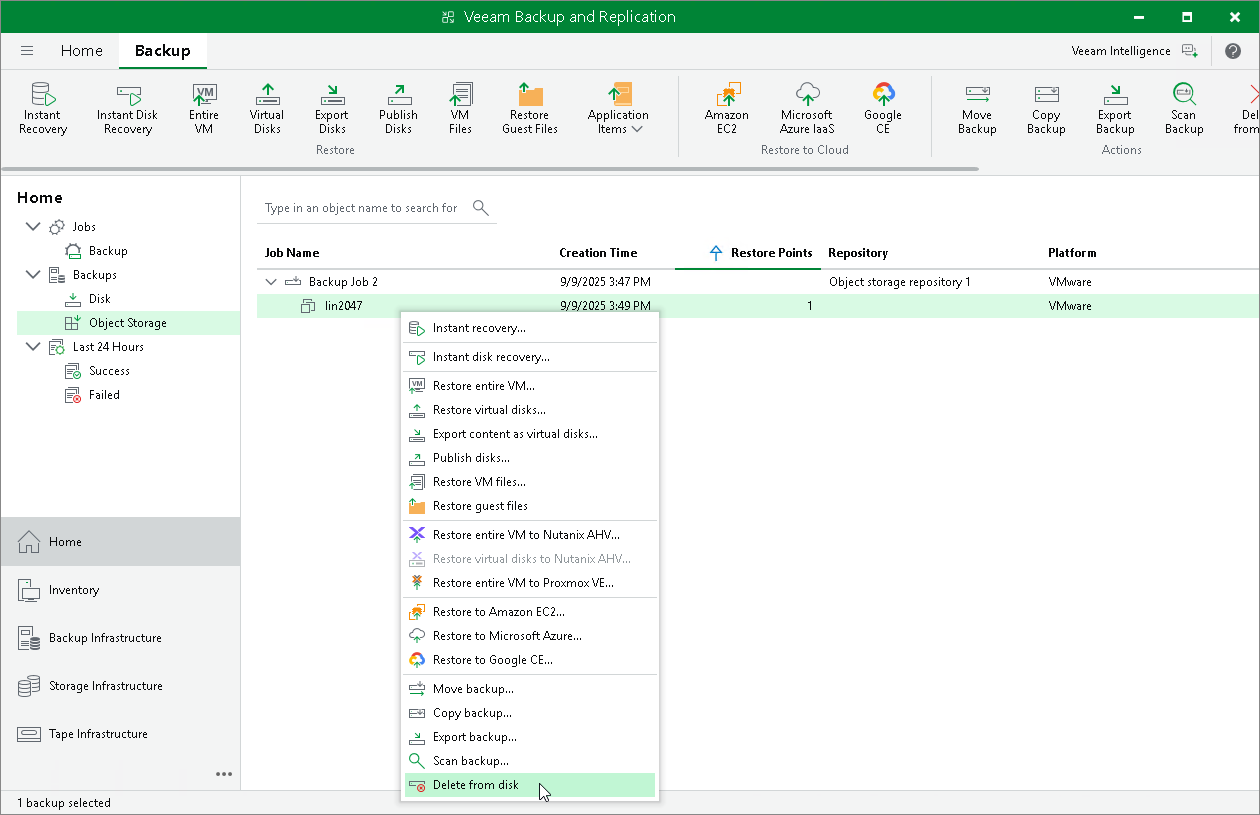Select the Home view button
The height and width of the screenshot is (815, 1260).
(120, 542)
